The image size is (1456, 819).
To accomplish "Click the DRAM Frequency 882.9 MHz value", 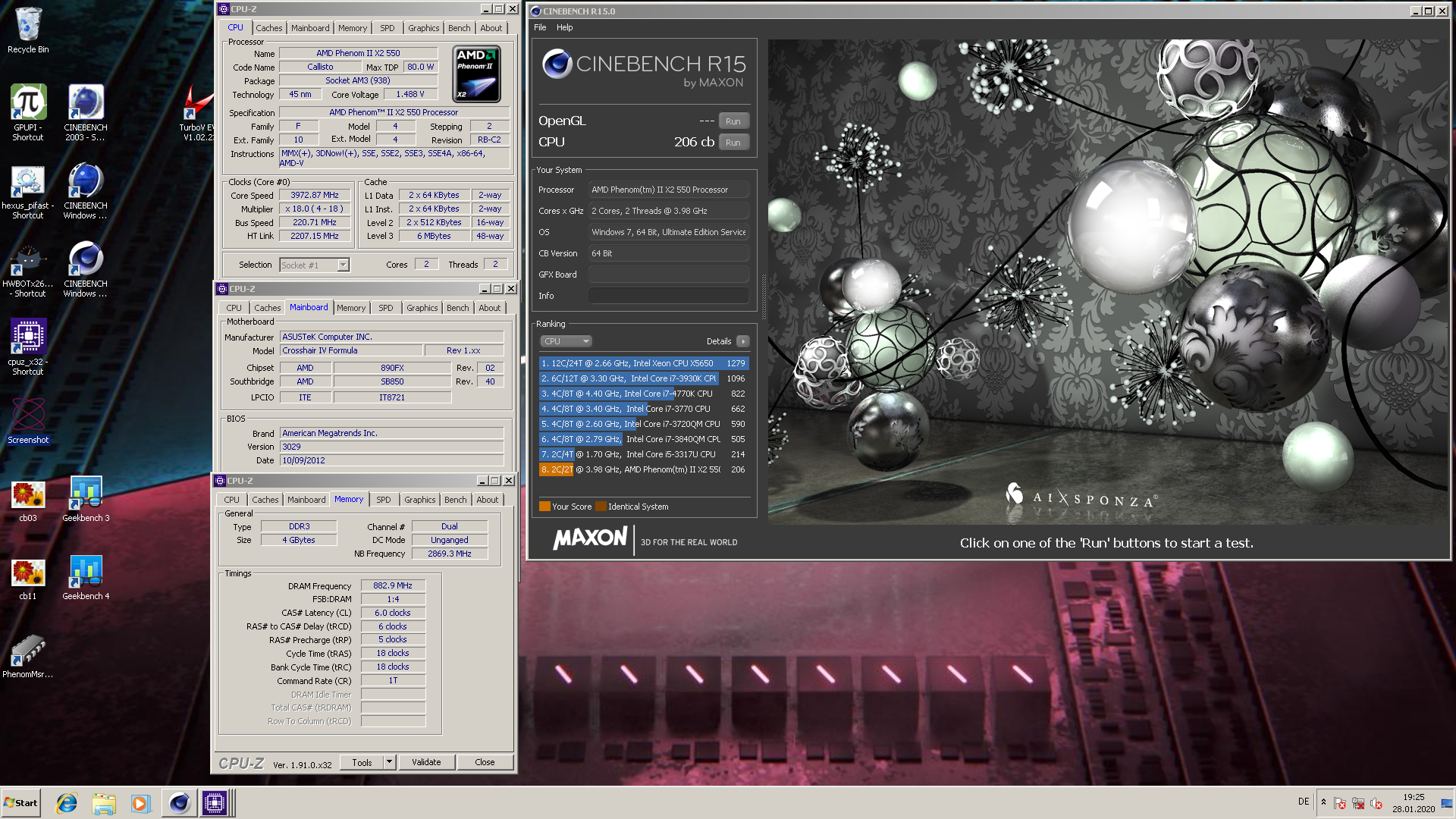I will [x=393, y=585].
